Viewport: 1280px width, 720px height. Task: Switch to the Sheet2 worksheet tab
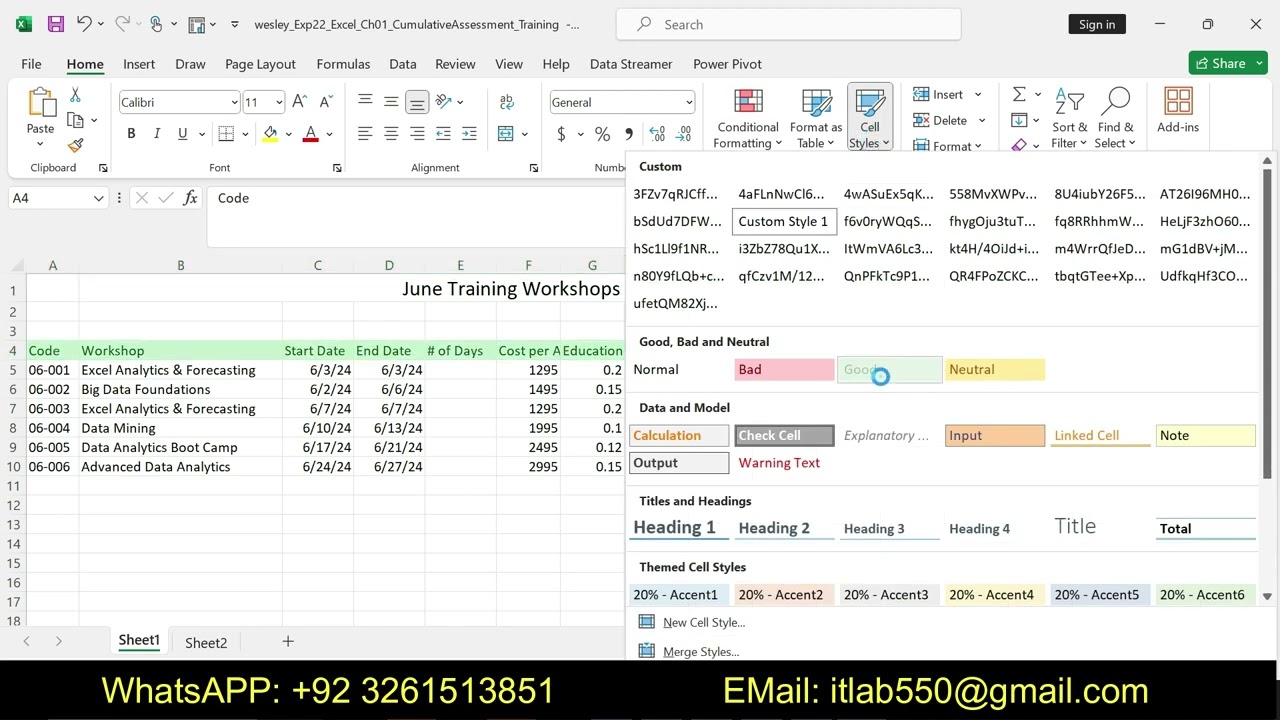pos(206,642)
